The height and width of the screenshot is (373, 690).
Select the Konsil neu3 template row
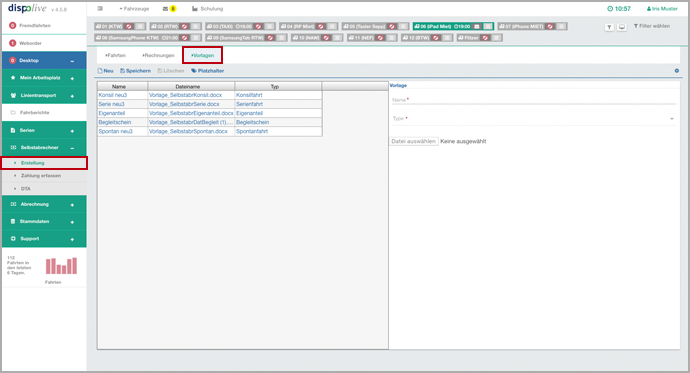coord(209,95)
